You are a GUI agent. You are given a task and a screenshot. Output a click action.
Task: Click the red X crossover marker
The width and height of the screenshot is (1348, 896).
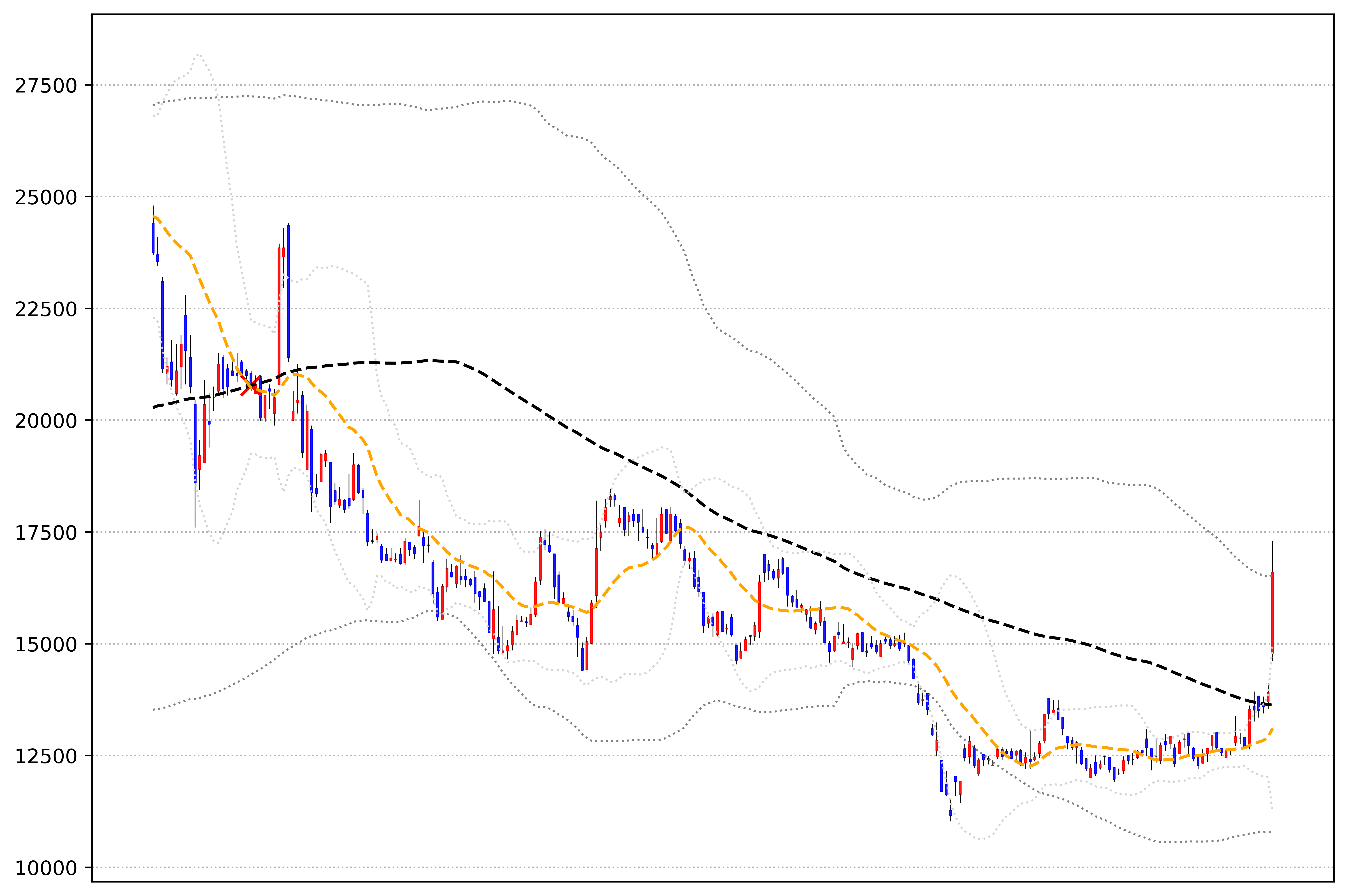coord(251,386)
